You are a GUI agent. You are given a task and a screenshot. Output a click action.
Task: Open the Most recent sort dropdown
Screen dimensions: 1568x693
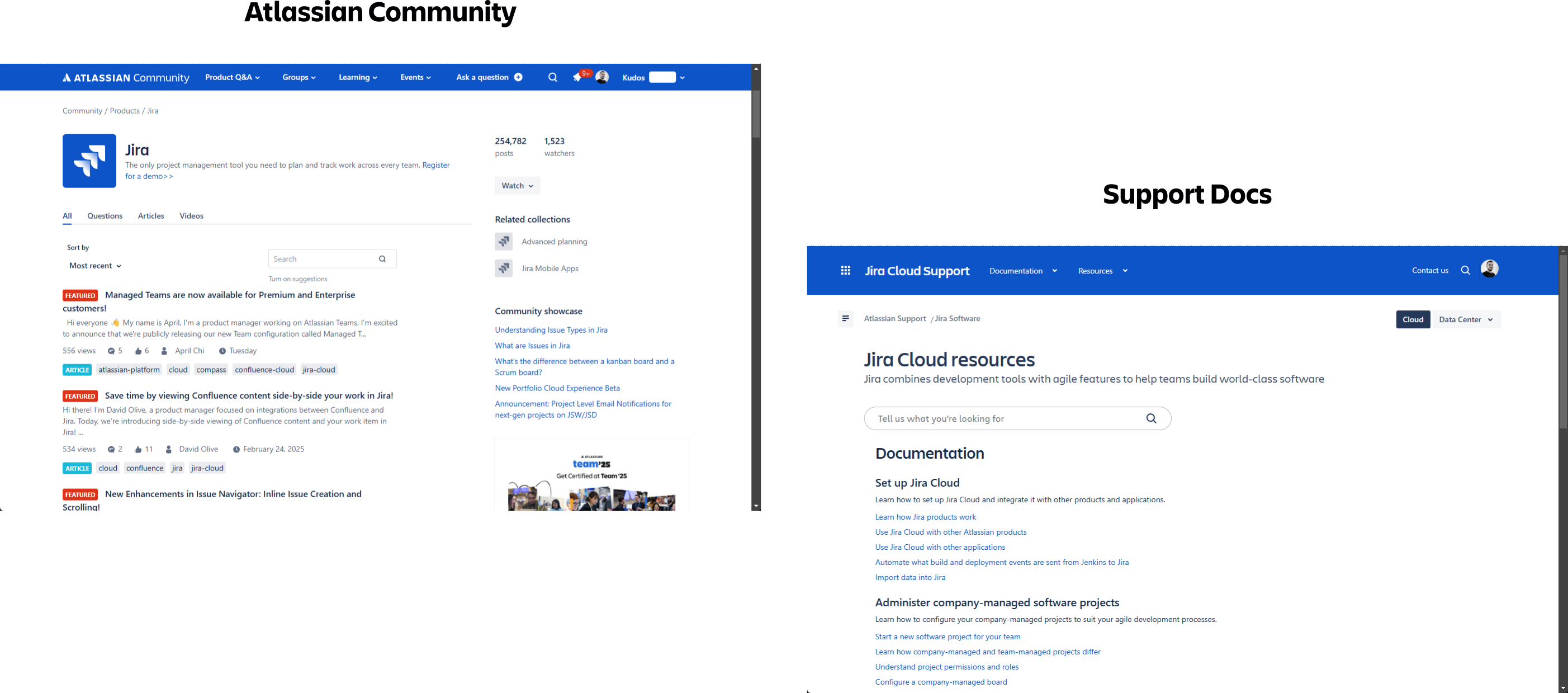tap(95, 266)
